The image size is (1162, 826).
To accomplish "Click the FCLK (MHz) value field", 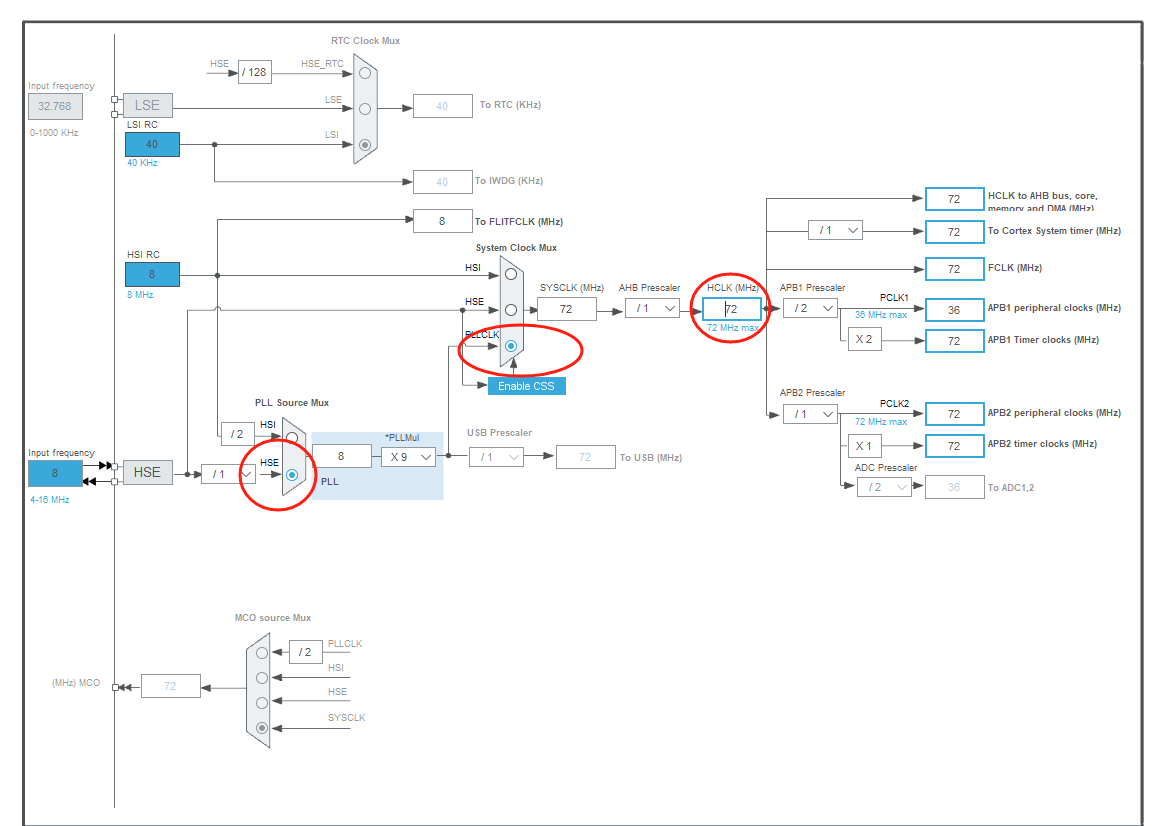I will point(954,269).
